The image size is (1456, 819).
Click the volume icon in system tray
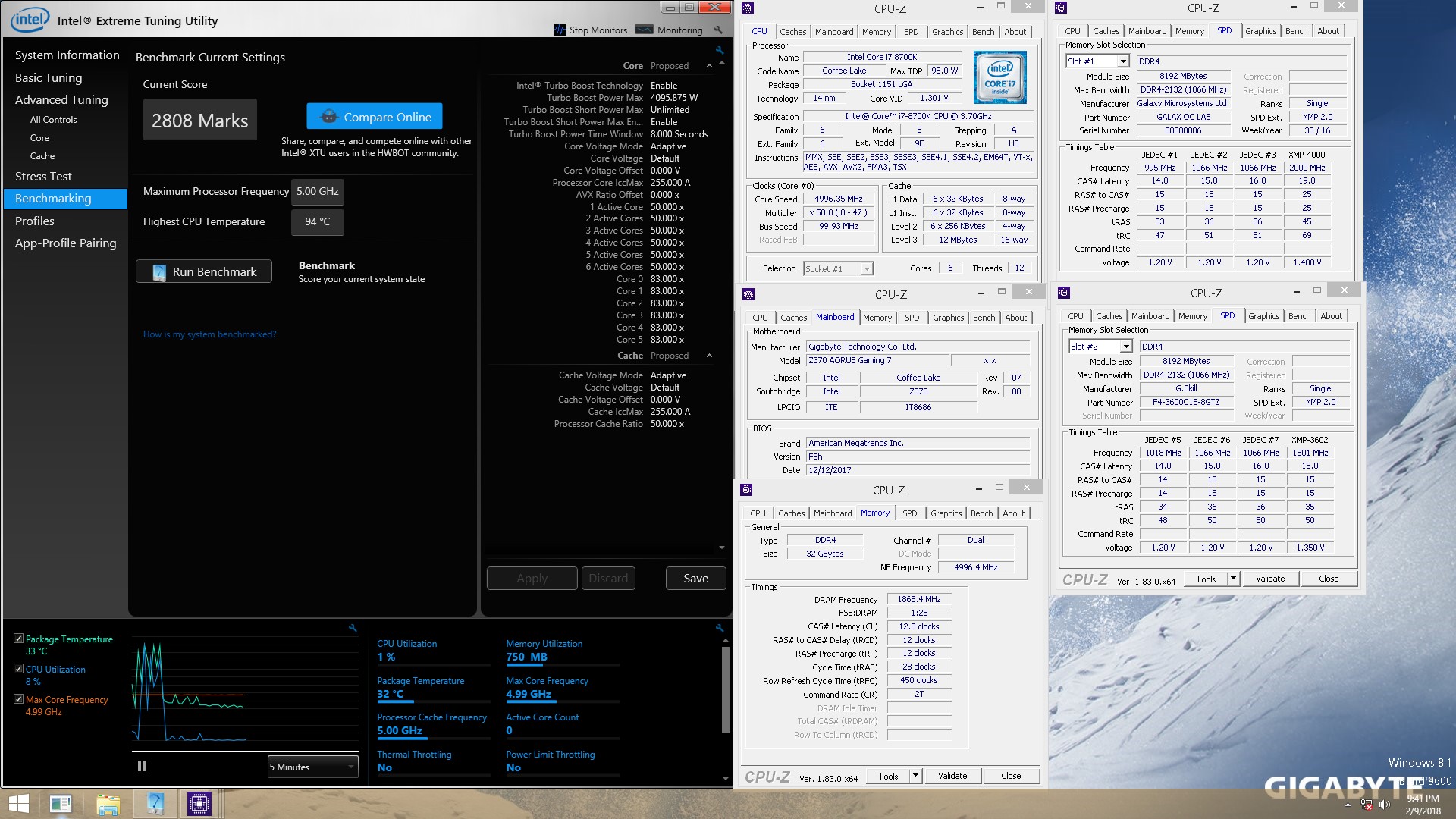(x=1384, y=805)
